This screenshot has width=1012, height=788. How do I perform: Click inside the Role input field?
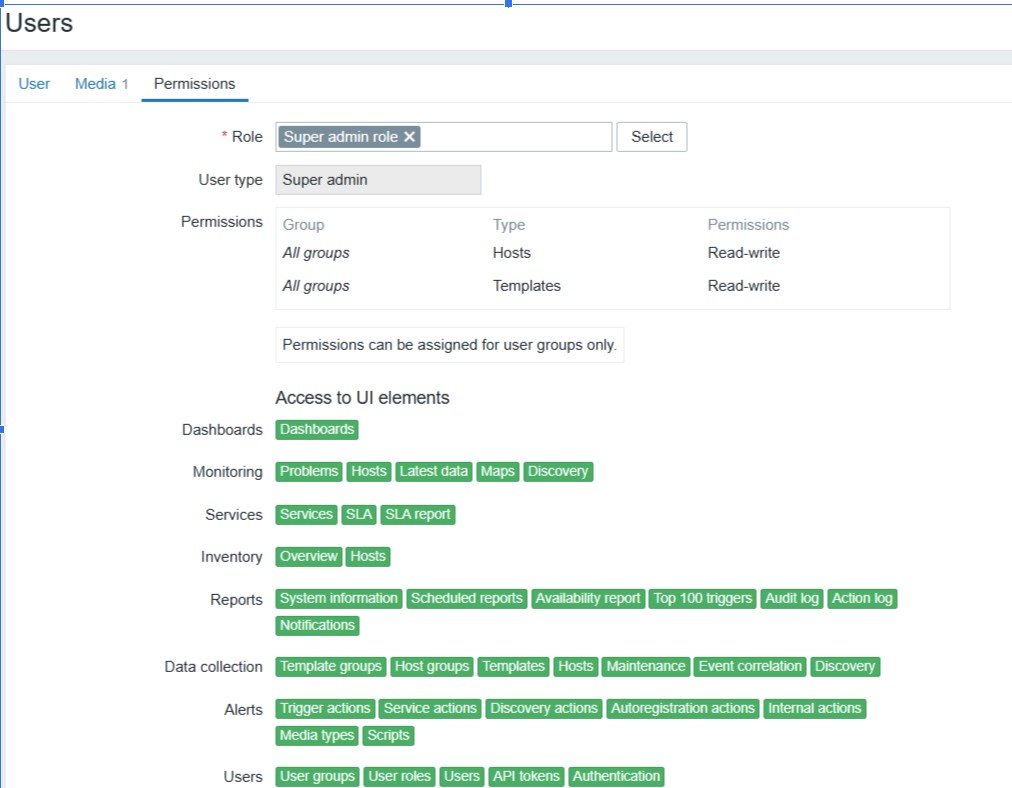click(515, 137)
